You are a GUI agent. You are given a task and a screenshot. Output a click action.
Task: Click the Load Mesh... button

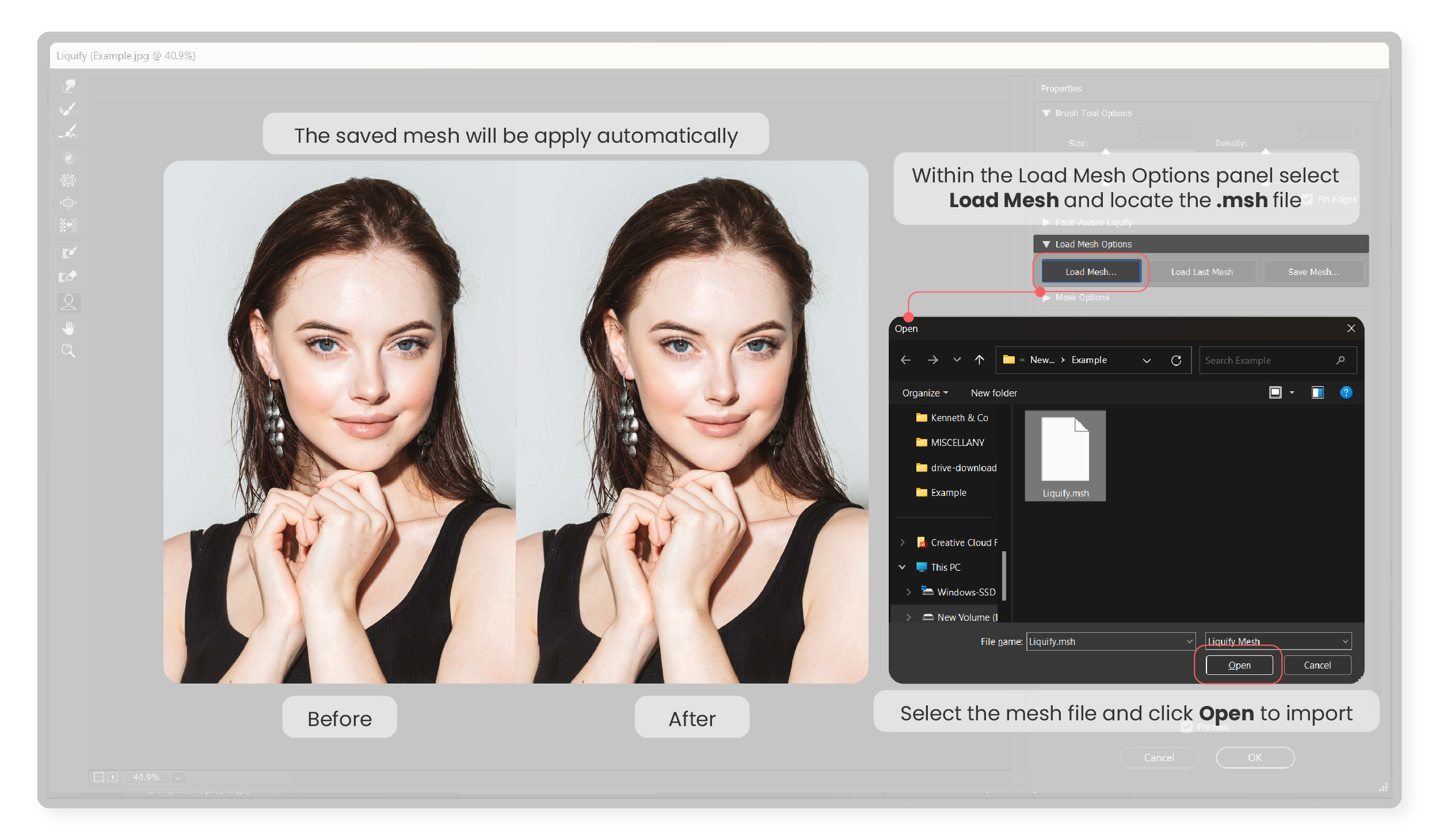pyautogui.click(x=1091, y=272)
